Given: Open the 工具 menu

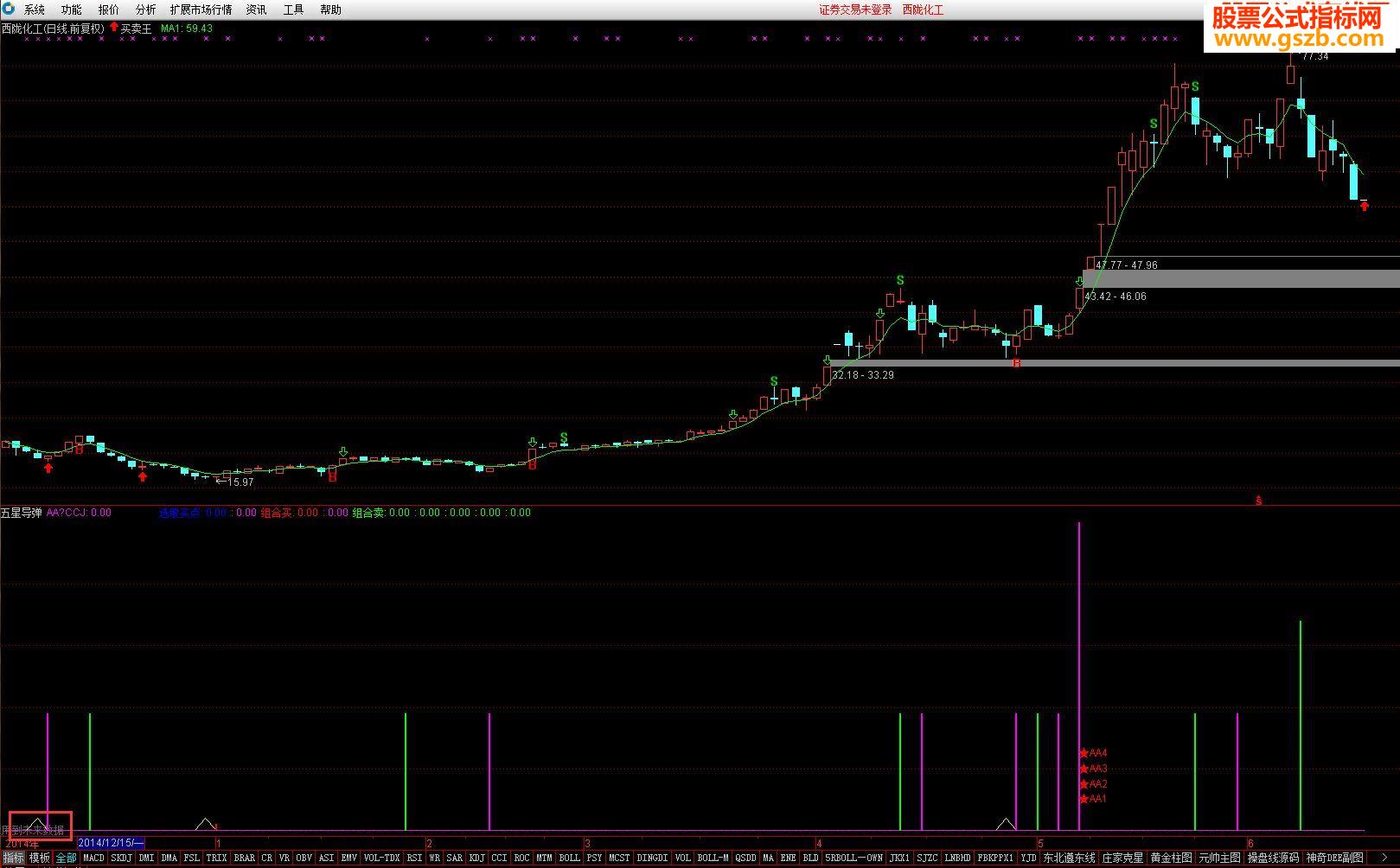Looking at the screenshot, I should point(293,10).
